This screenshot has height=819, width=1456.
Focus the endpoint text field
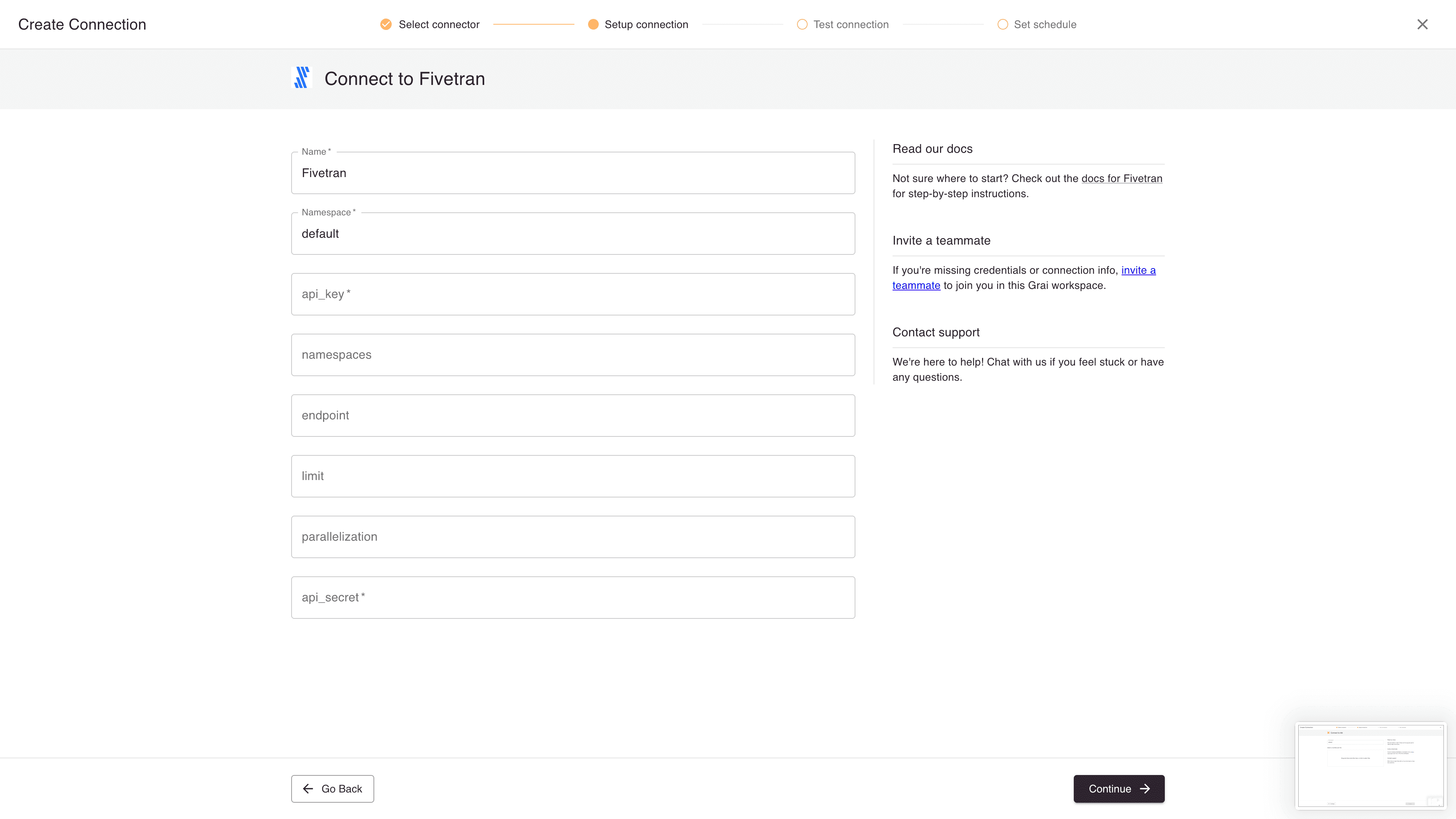click(x=572, y=416)
